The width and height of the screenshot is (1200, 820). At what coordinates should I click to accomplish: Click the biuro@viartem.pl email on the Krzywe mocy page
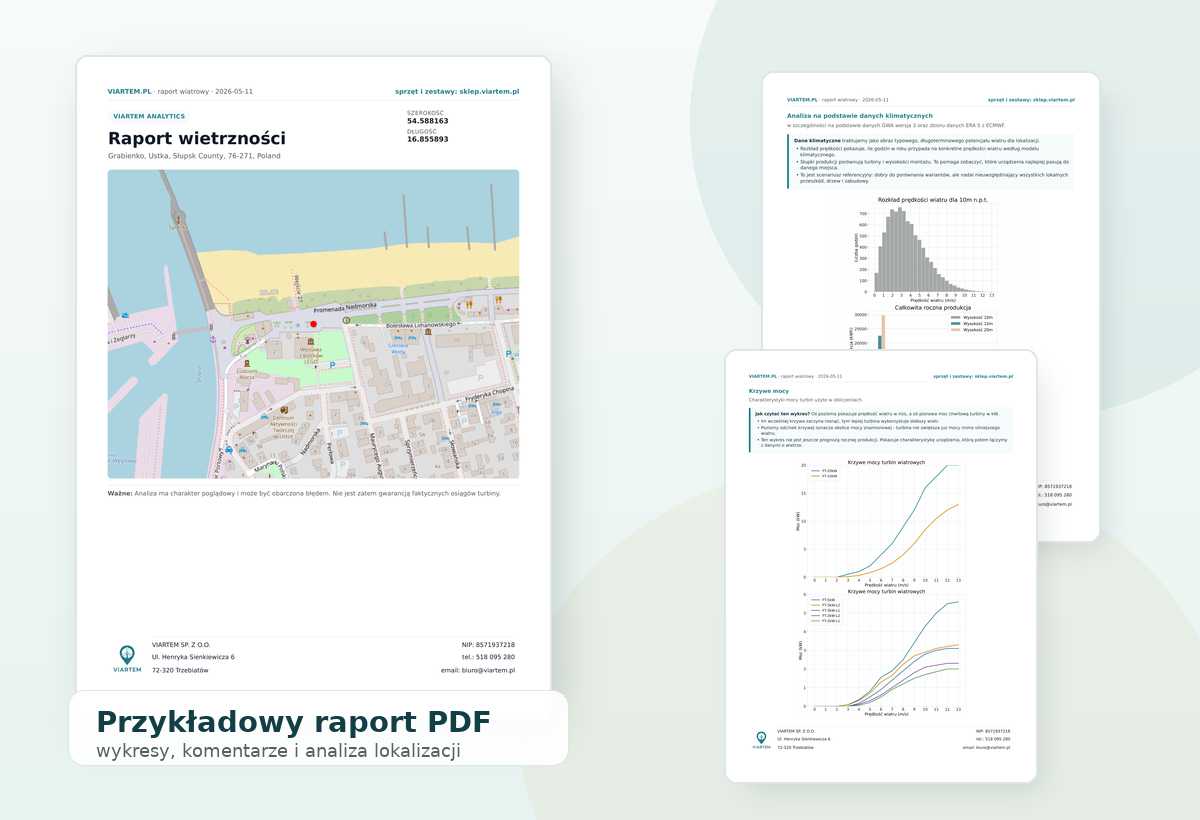pos(986,747)
